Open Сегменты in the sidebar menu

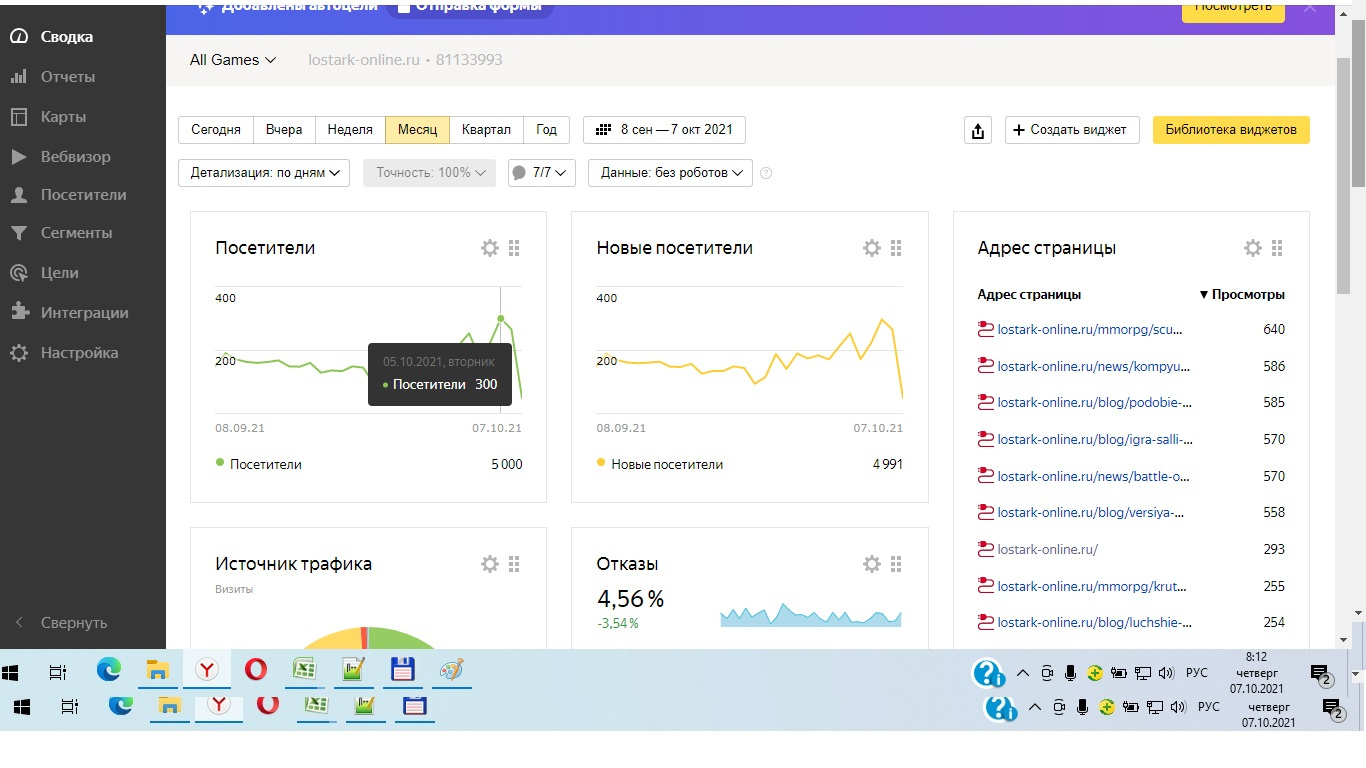pyautogui.click(x=76, y=233)
